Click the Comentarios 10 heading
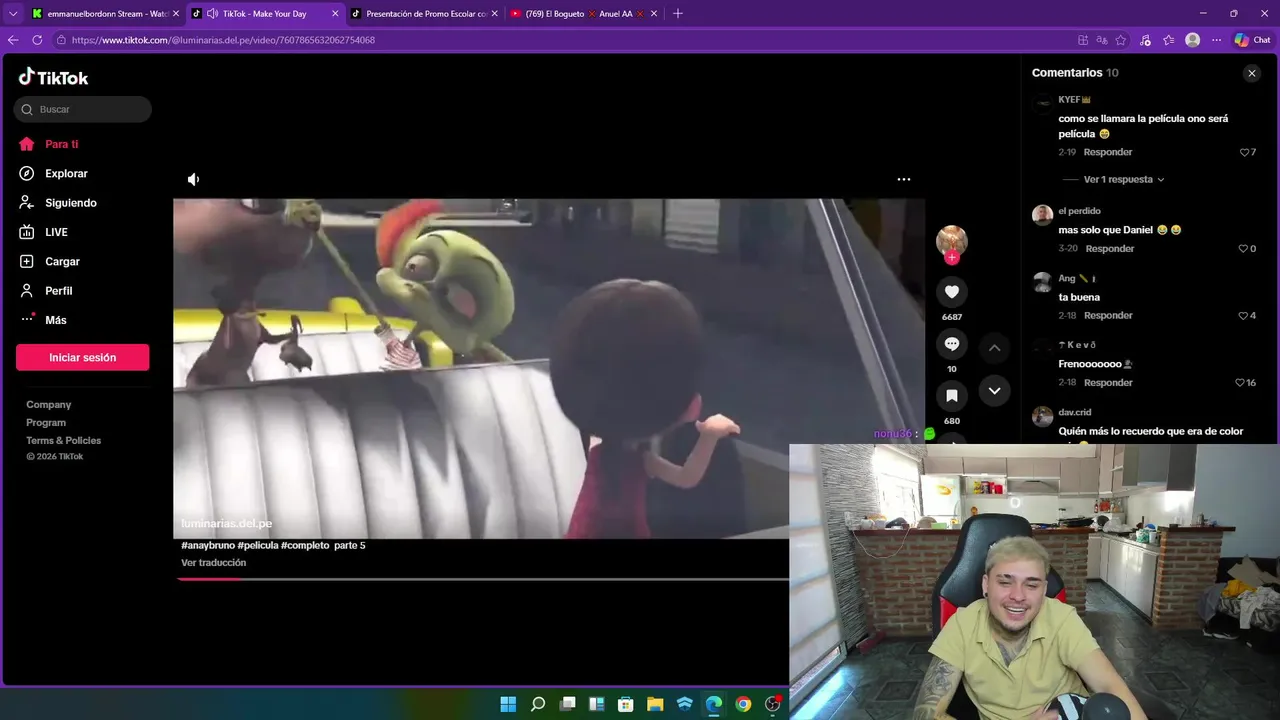Viewport: 1280px width, 720px height. coord(1075,73)
